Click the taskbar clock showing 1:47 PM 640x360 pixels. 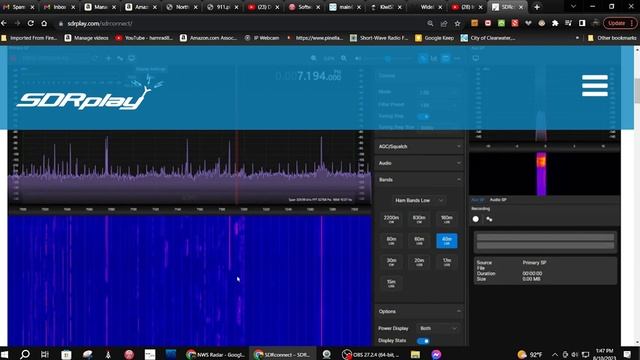(604, 354)
